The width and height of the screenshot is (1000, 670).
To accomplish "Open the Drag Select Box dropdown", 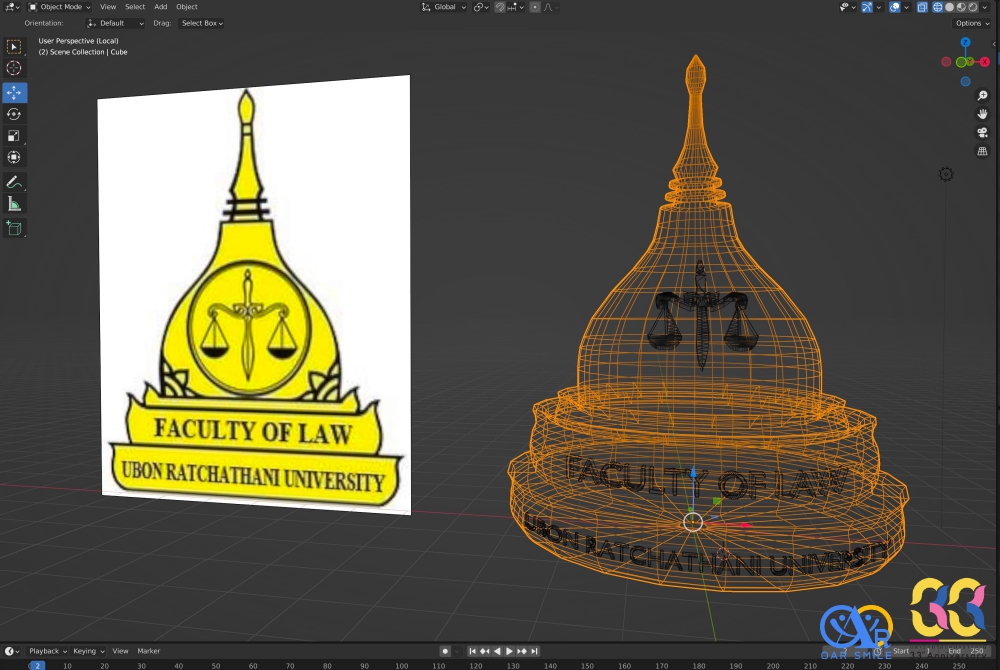I will tap(202, 23).
